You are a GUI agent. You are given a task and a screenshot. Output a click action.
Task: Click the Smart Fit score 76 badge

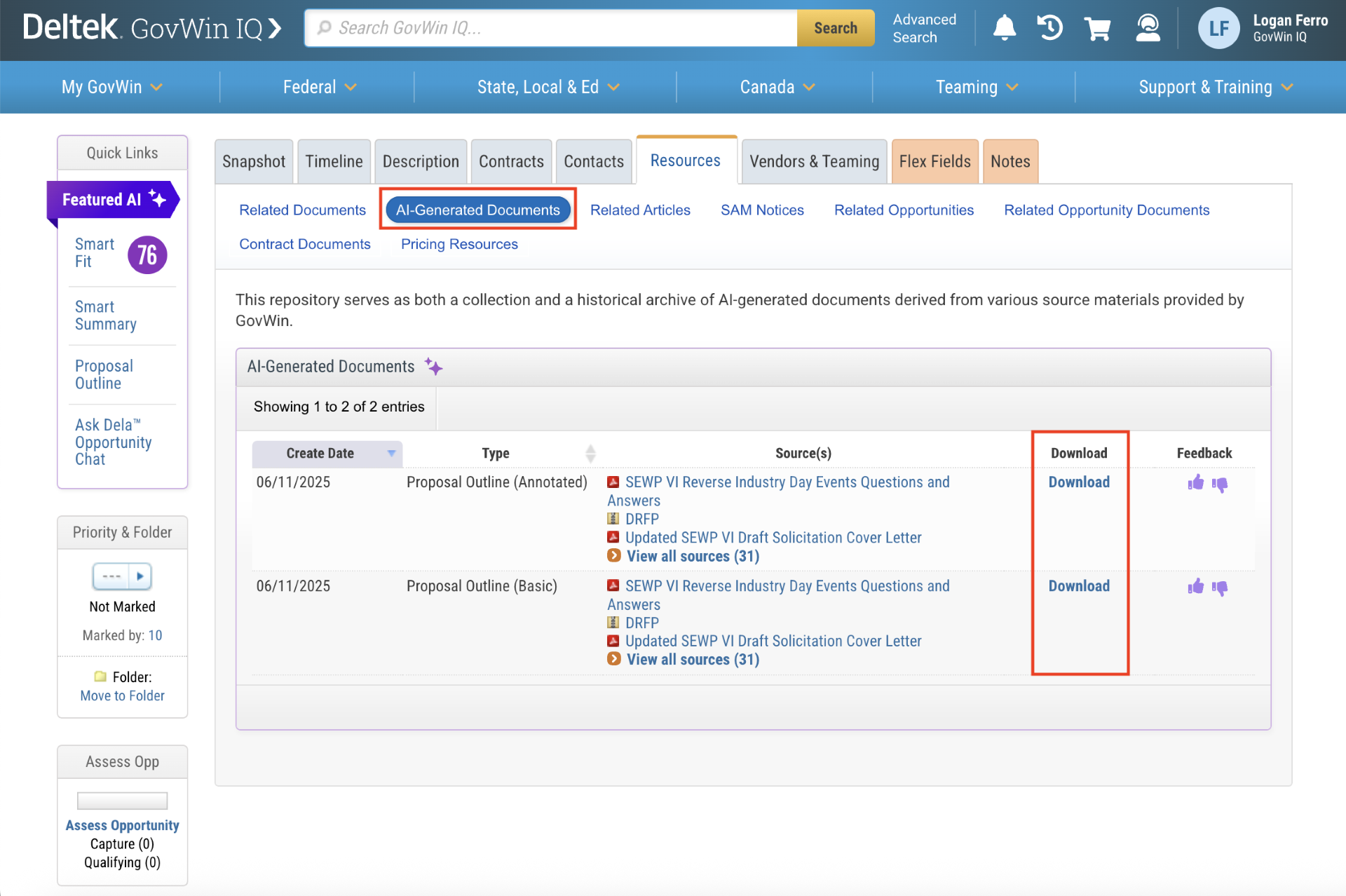point(147,254)
